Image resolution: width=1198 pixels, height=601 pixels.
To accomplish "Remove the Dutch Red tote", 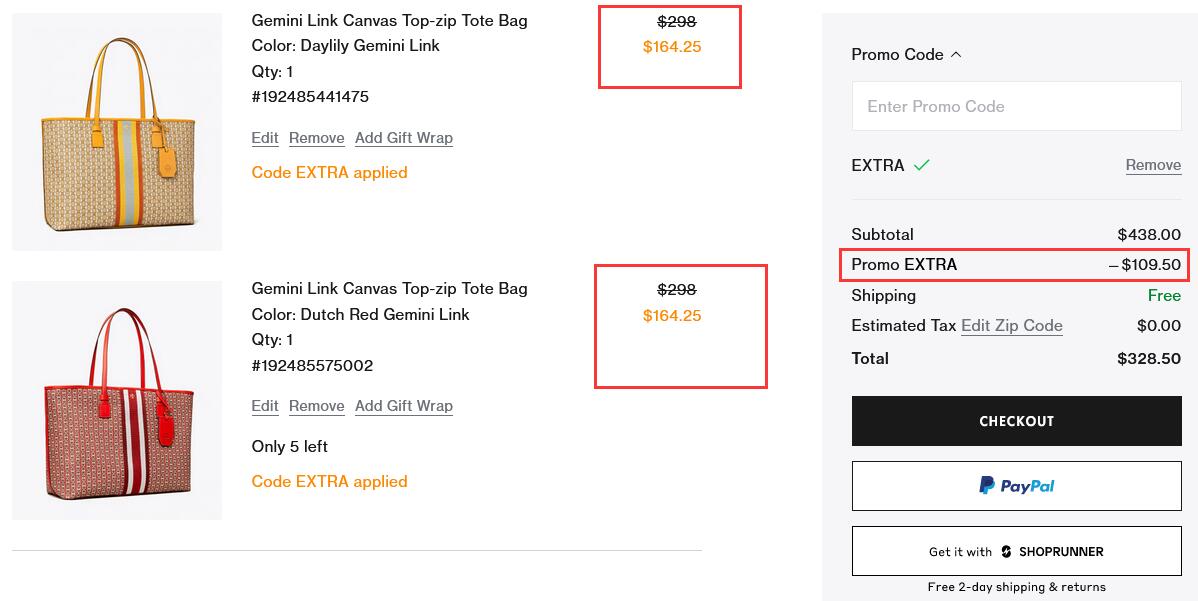I will (316, 406).
